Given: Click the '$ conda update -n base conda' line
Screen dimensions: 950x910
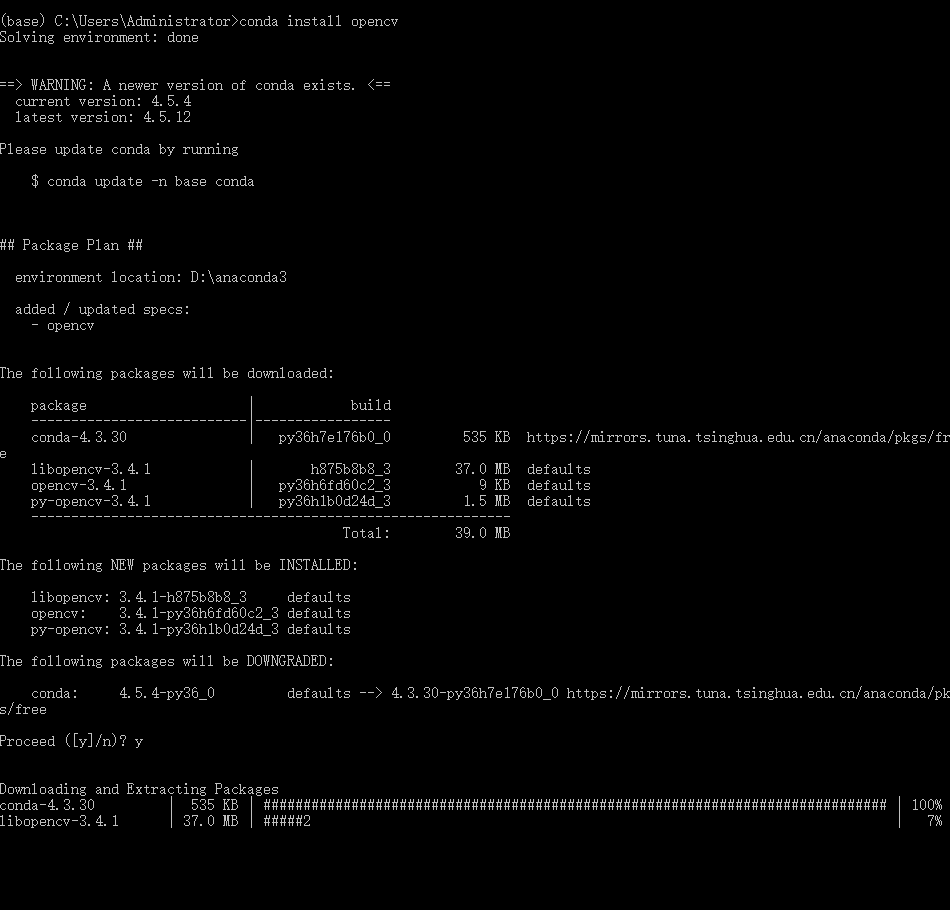Looking at the screenshot, I should pos(143,182).
